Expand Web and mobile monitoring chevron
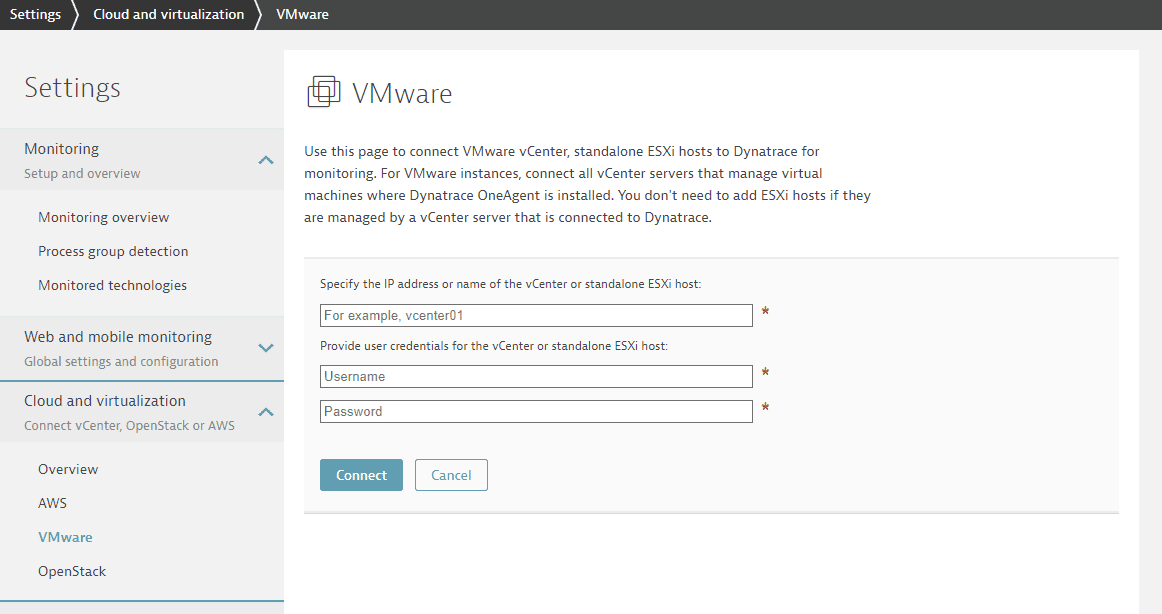The width and height of the screenshot is (1162, 614). coord(266,347)
